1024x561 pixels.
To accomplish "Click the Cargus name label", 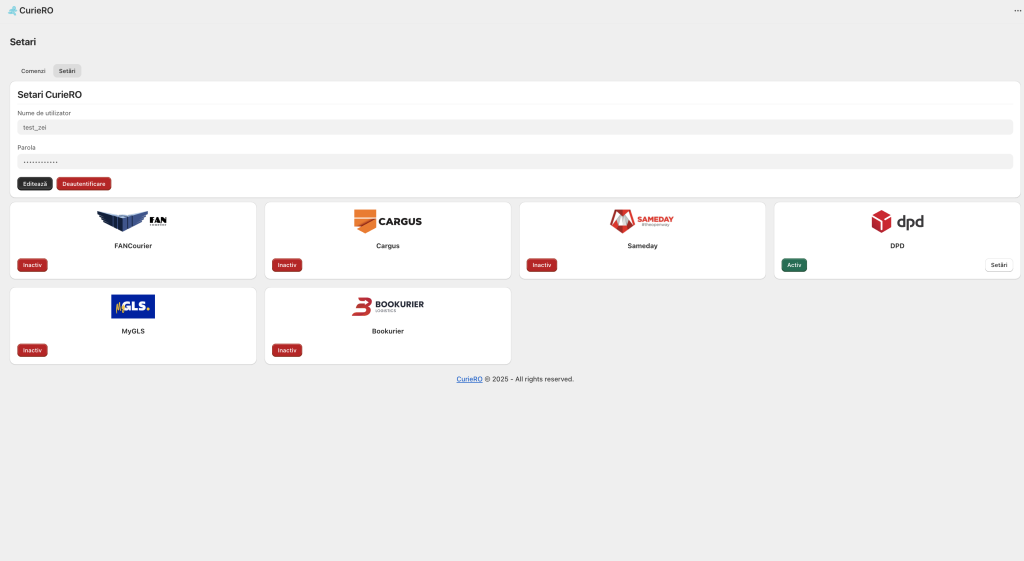I will (387, 246).
